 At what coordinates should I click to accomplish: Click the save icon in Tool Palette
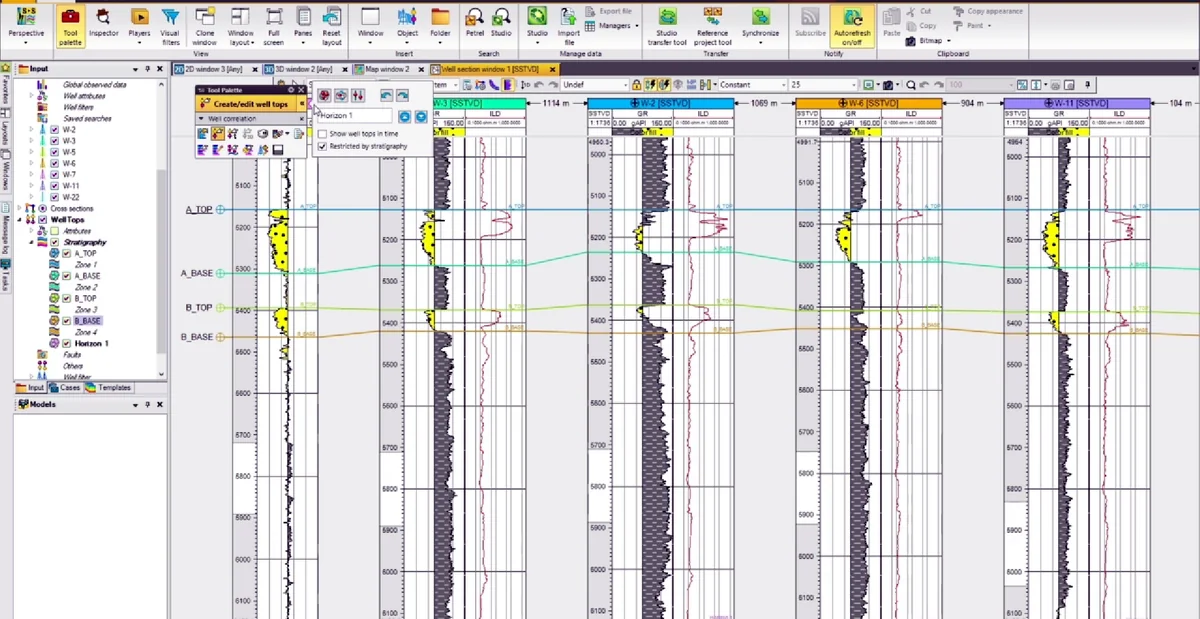[279, 150]
